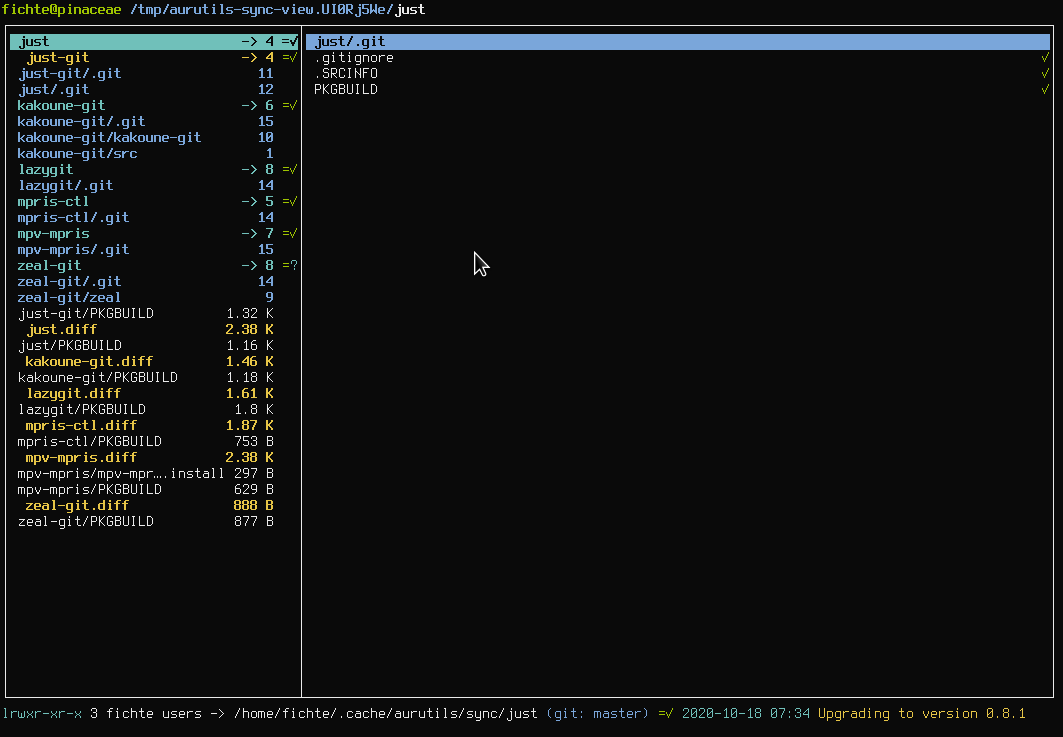Image resolution: width=1063 pixels, height=737 pixels.
Task: Open the 'just-git/.git' folder row
Action: coord(154,73)
